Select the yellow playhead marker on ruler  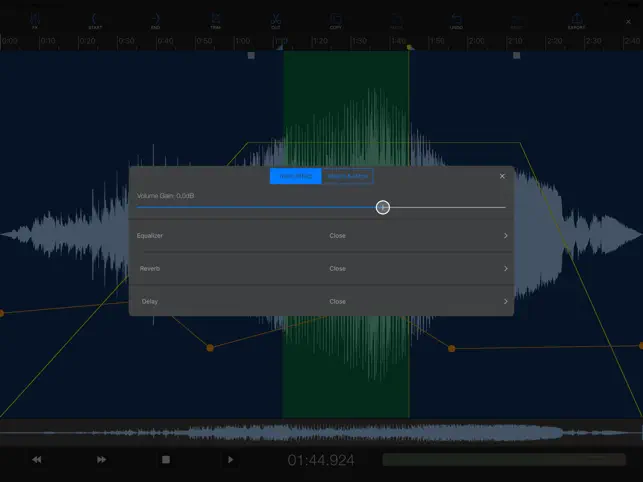tap(409, 48)
